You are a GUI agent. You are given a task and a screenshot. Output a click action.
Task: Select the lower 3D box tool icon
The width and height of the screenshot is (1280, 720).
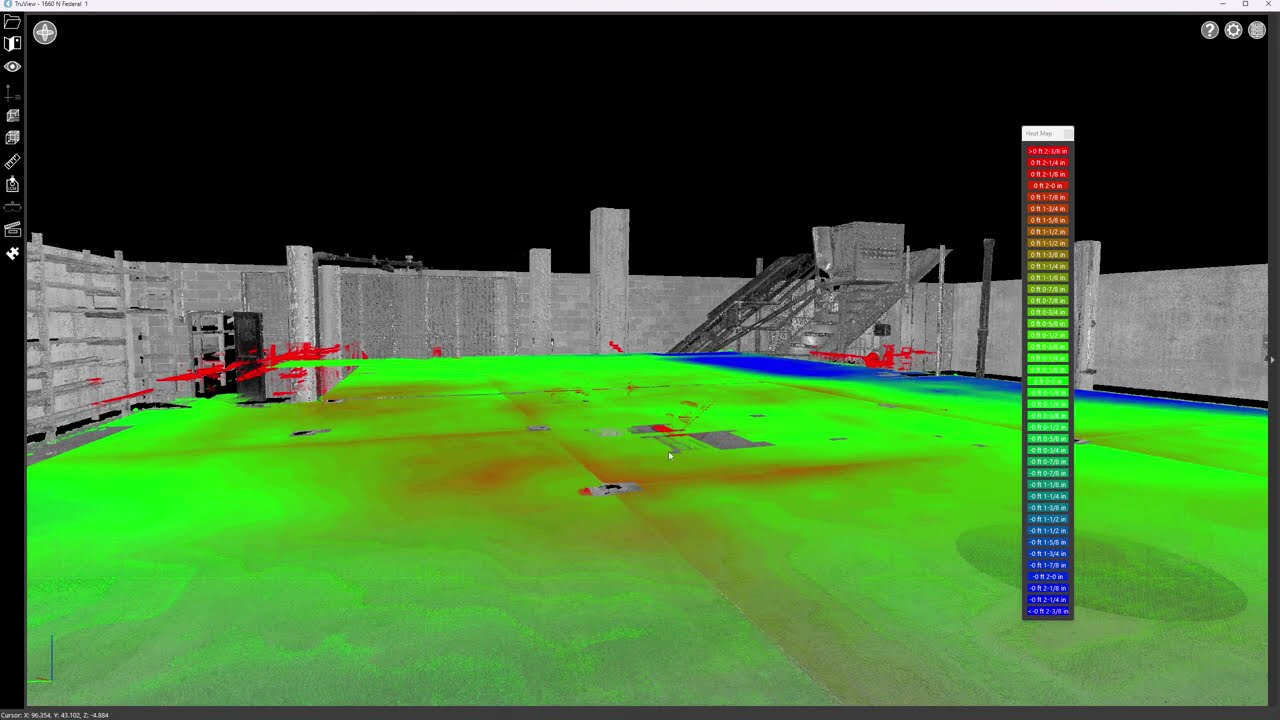(x=12, y=138)
